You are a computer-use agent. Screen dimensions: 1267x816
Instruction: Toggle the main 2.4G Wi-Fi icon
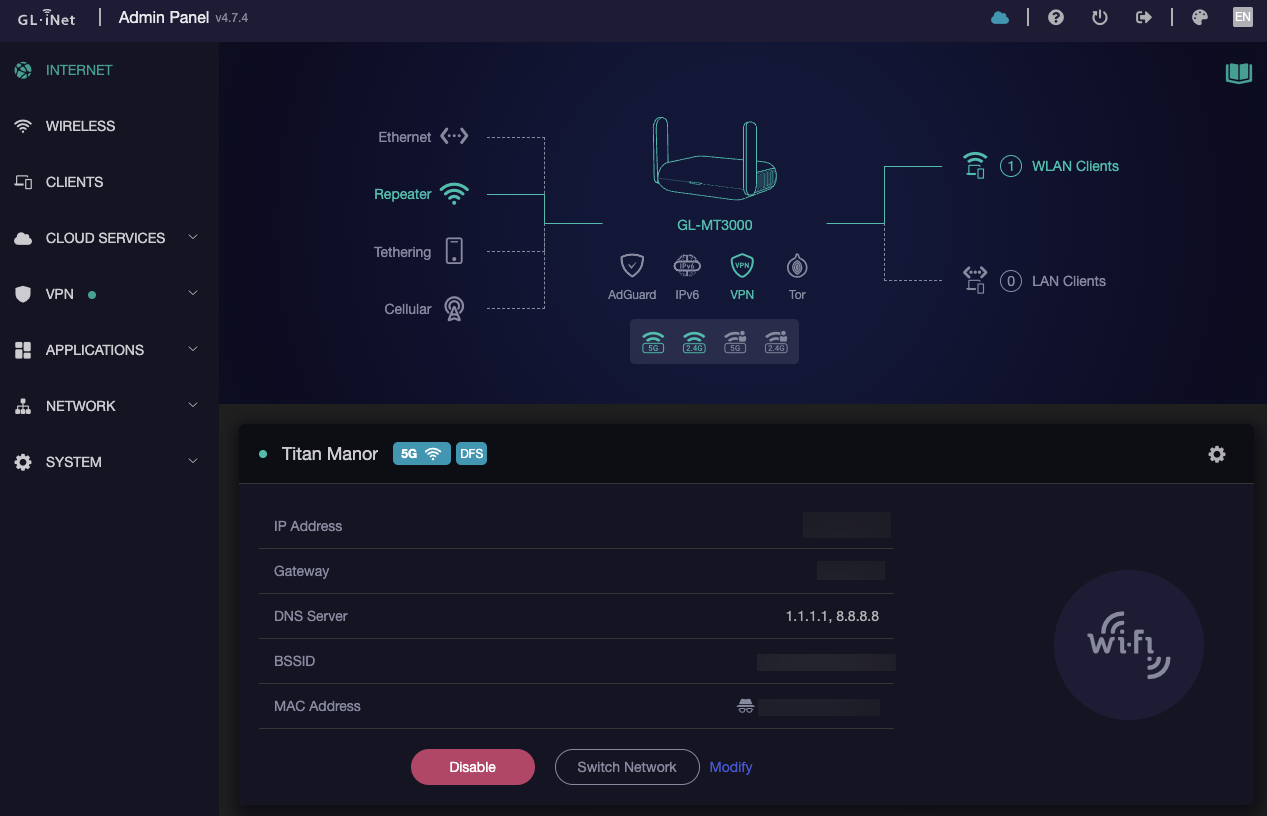(x=694, y=342)
